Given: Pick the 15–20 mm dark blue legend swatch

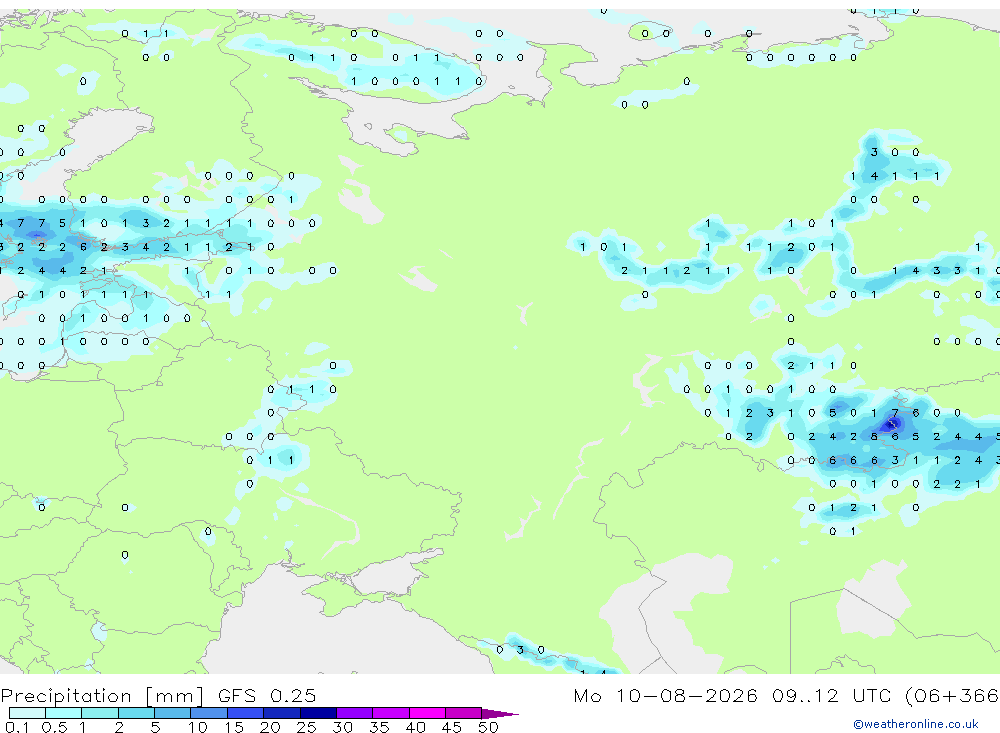Looking at the screenshot, I should (245, 713).
